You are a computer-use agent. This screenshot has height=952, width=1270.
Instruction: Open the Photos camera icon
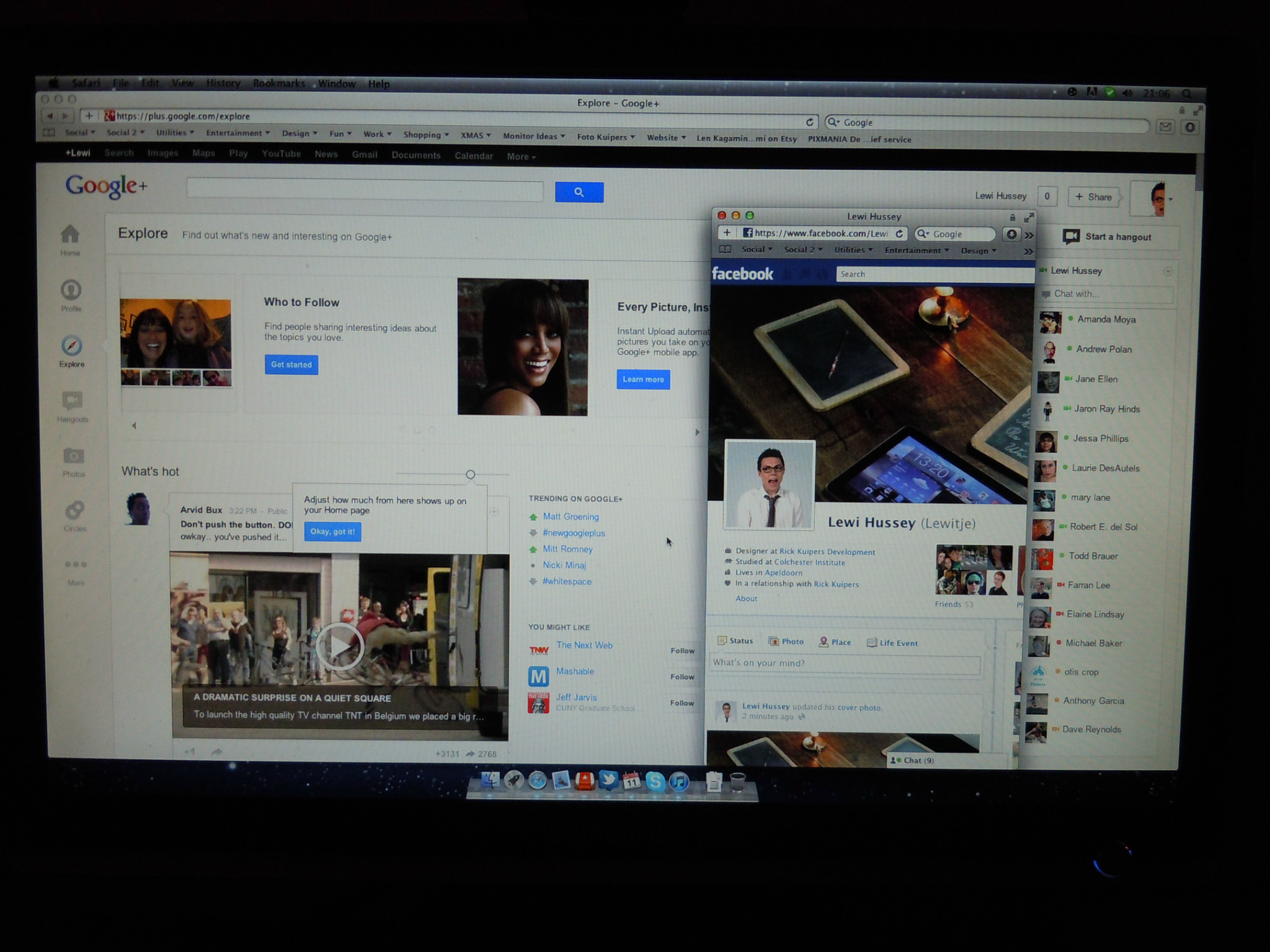click(x=73, y=456)
